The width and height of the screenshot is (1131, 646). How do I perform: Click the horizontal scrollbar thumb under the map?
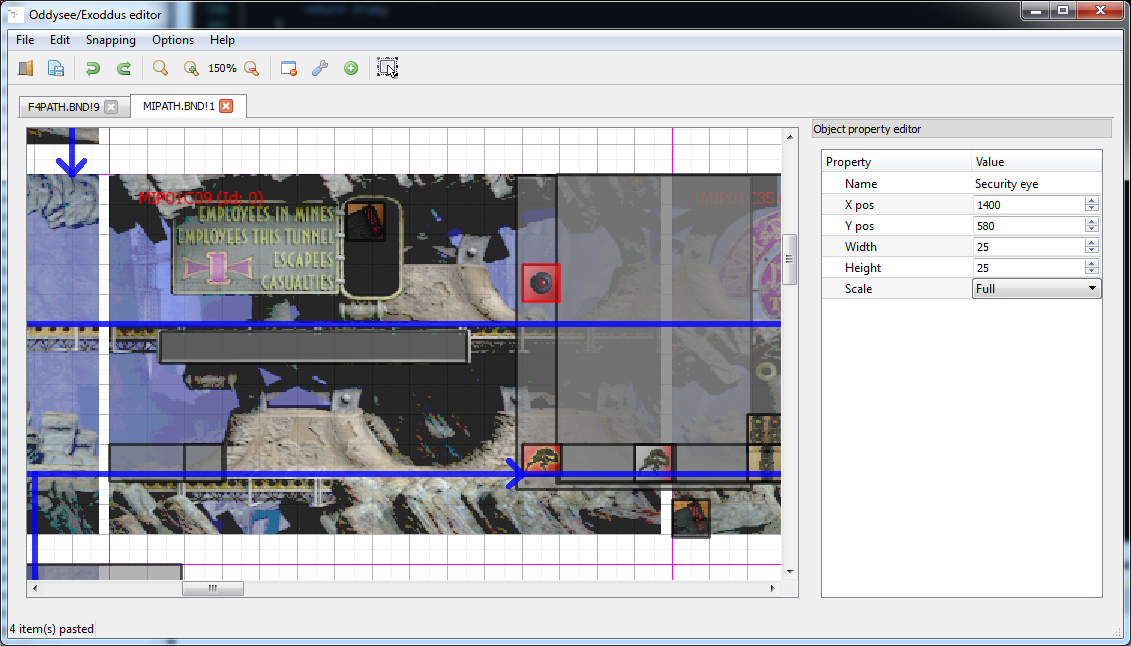(212, 589)
